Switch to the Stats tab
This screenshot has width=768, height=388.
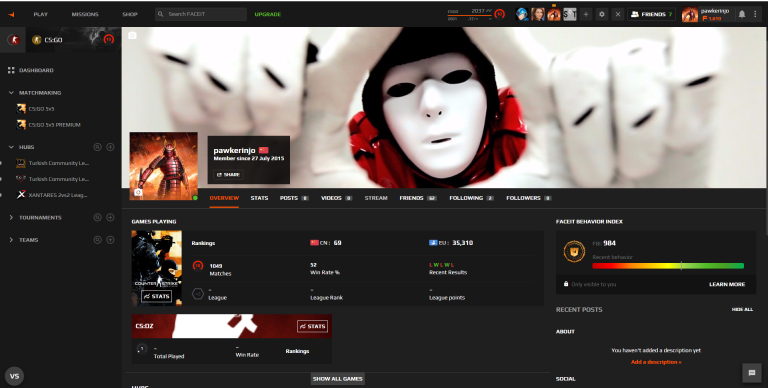pyautogui.click(x=259, y=198)
